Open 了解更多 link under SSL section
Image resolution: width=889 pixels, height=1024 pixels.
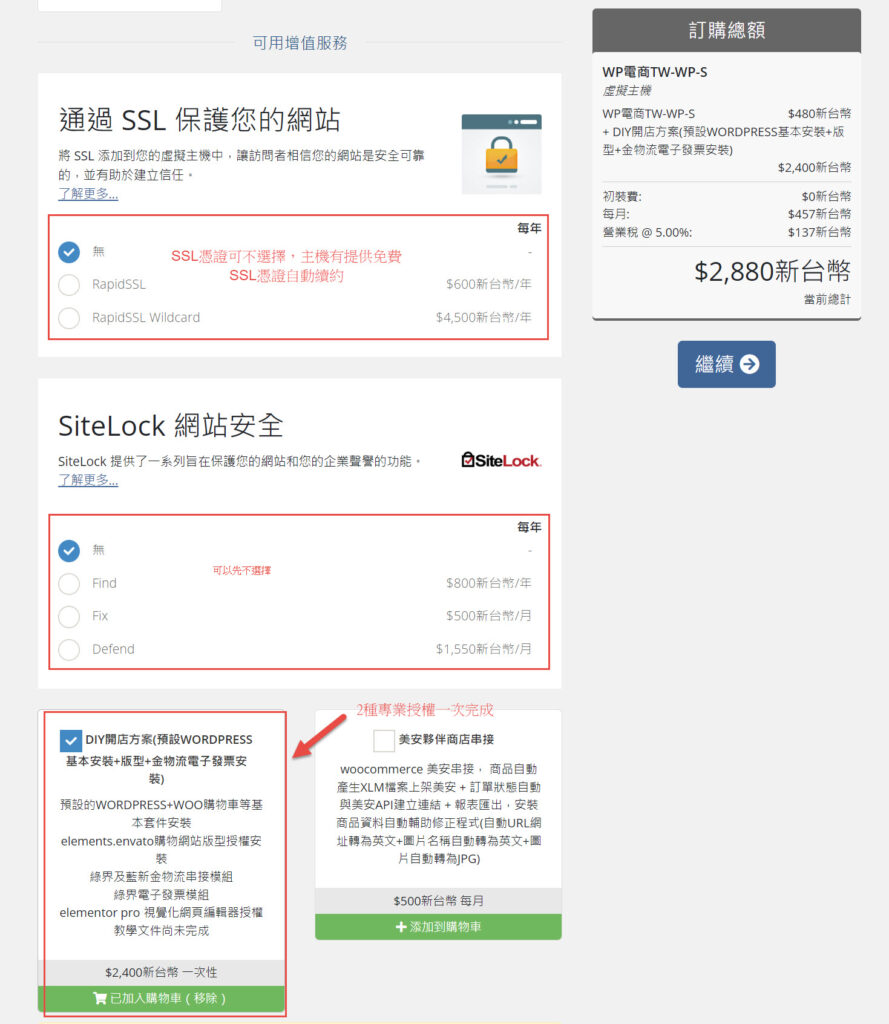88,194
